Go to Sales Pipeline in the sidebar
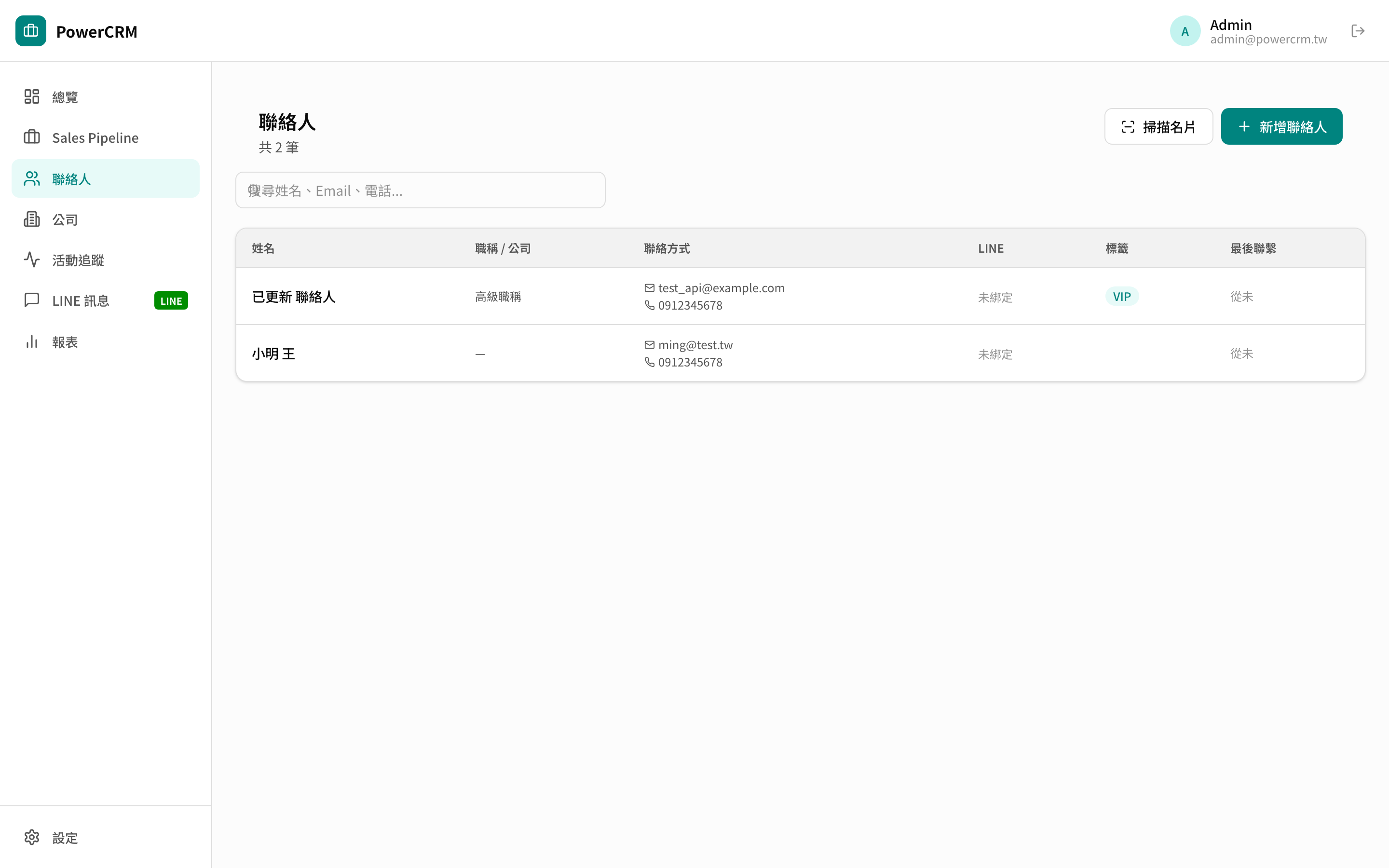 [x=95, y=138]
